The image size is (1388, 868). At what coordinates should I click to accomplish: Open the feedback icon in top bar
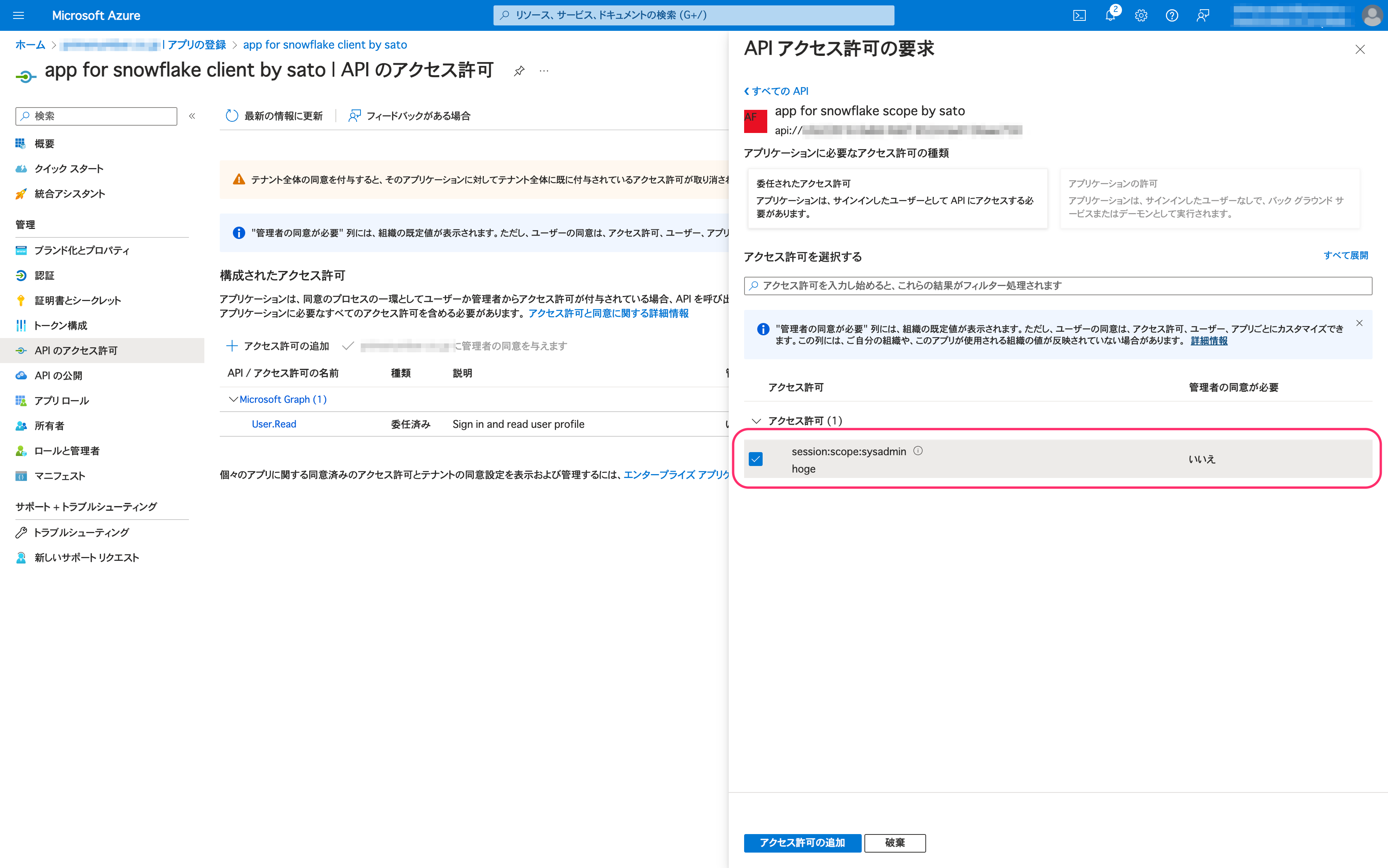pos(1203,15)
